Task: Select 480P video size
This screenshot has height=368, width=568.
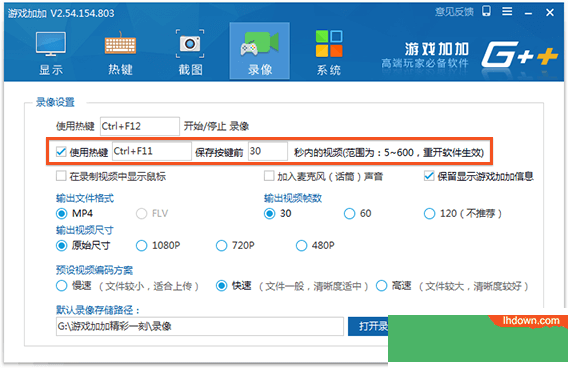Action: (x=301, y=246)
